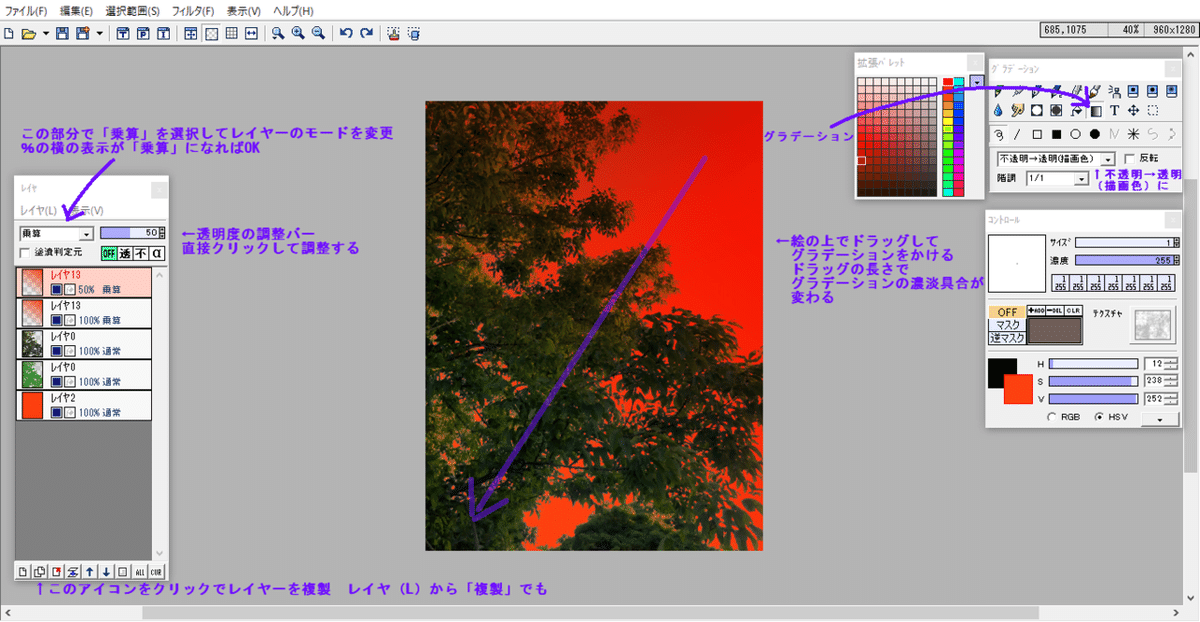This screenshot has width=1200, height=622.
Task: Toggle visibility box of レイヤ2 layer
Action: click(57, 412)
